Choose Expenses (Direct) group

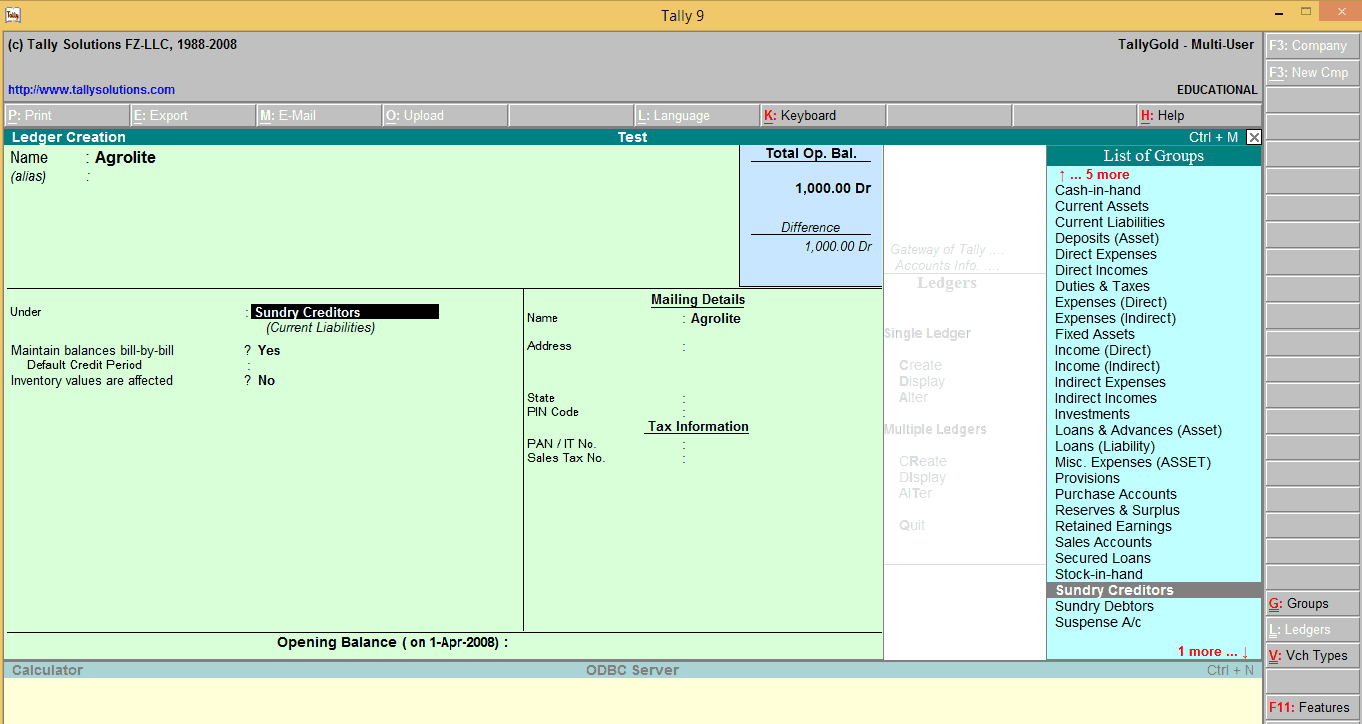pyautogui.click(x=1111, y=303)
